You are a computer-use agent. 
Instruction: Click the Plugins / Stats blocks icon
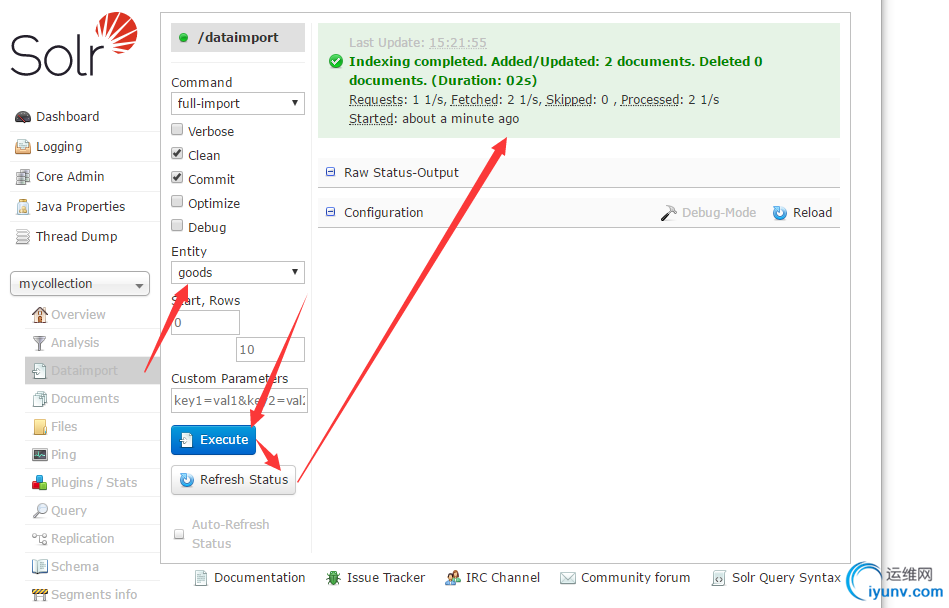coord(39,483)
